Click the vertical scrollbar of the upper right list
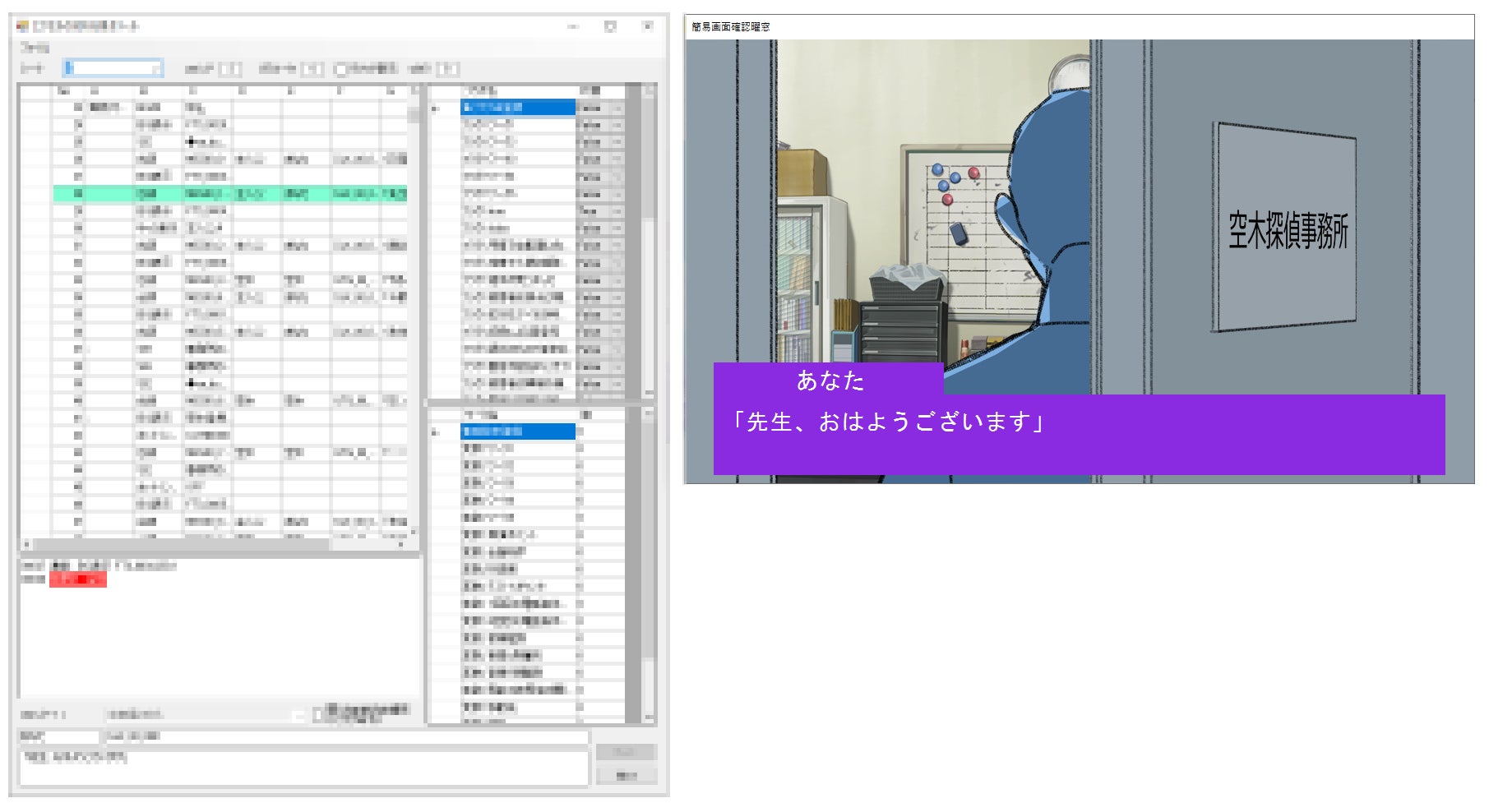Screen dimensions: 1489x812 coord(649,242)
